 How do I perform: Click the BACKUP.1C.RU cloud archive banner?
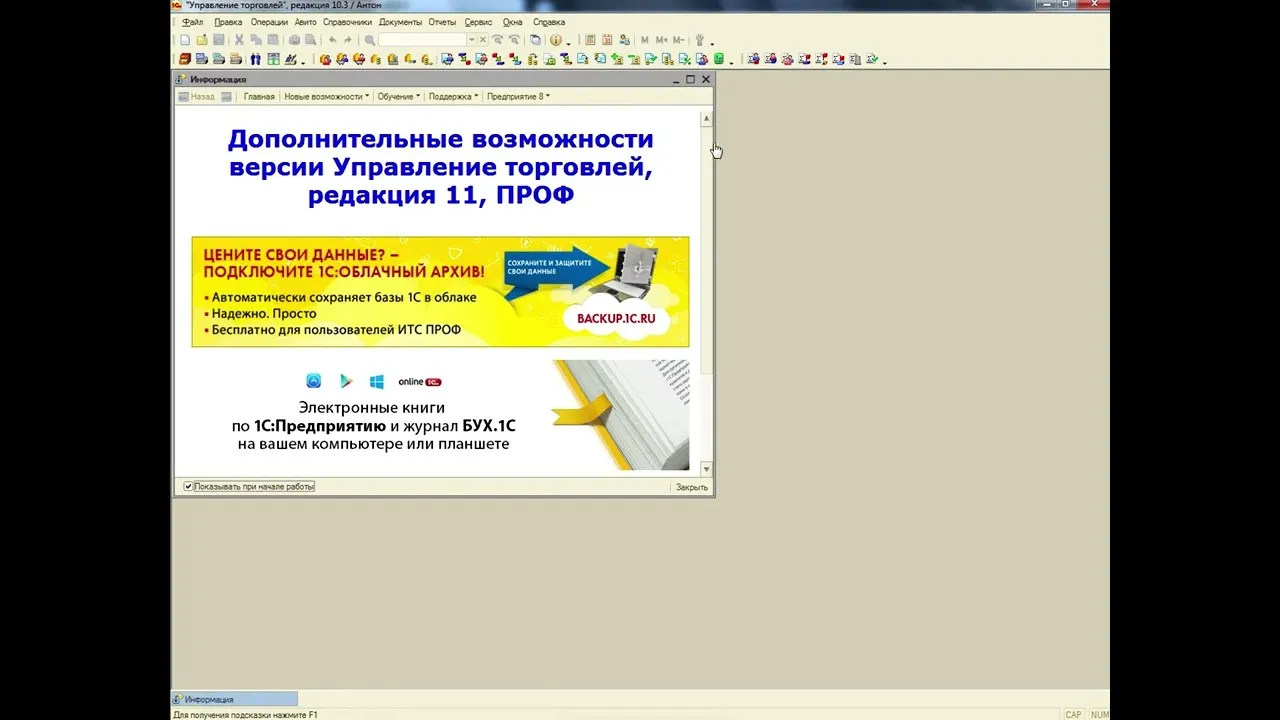pyautogui.click(x=440, y=292)
